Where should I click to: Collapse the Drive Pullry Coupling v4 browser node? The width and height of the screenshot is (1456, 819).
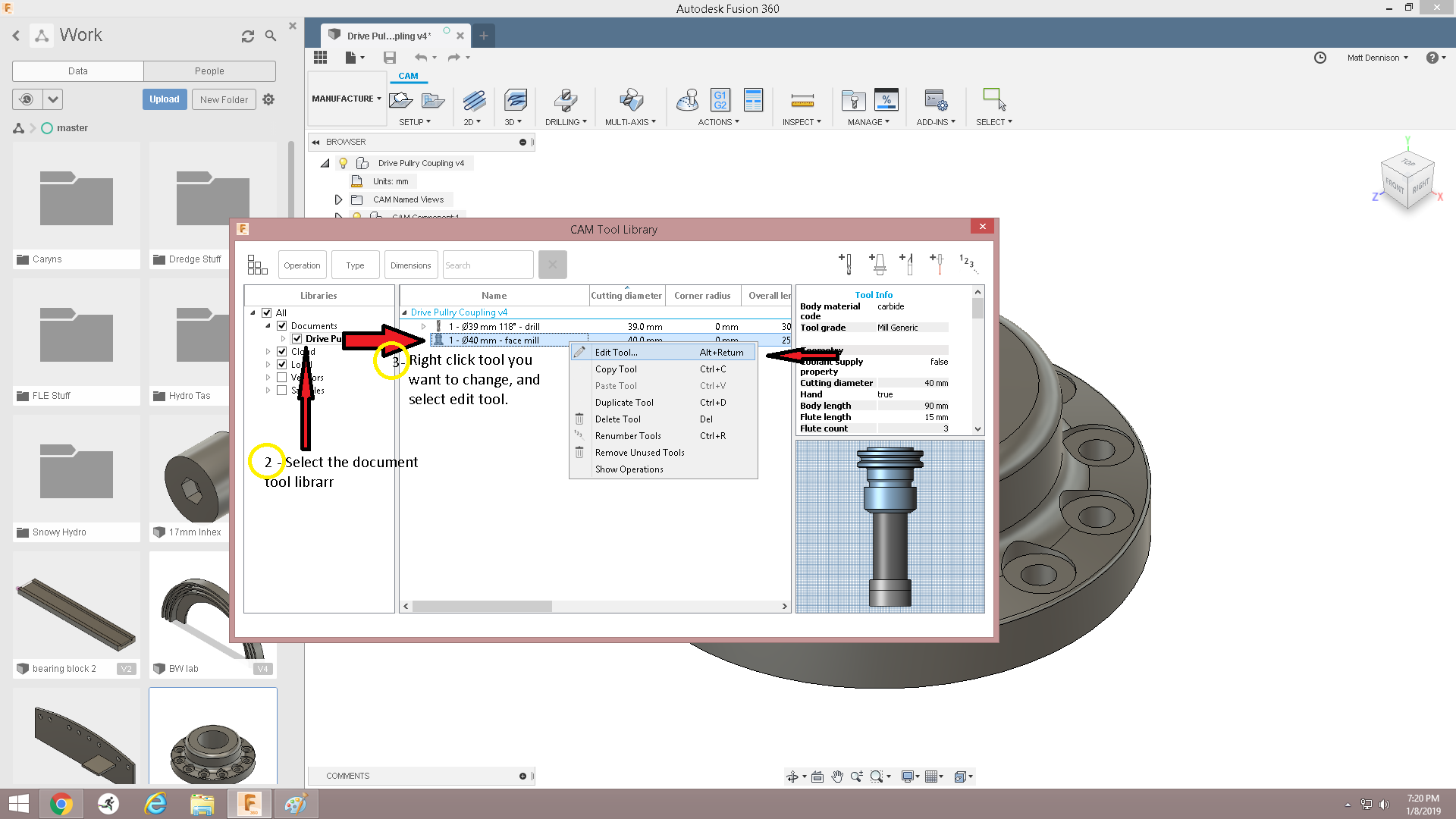coord(325,163)
